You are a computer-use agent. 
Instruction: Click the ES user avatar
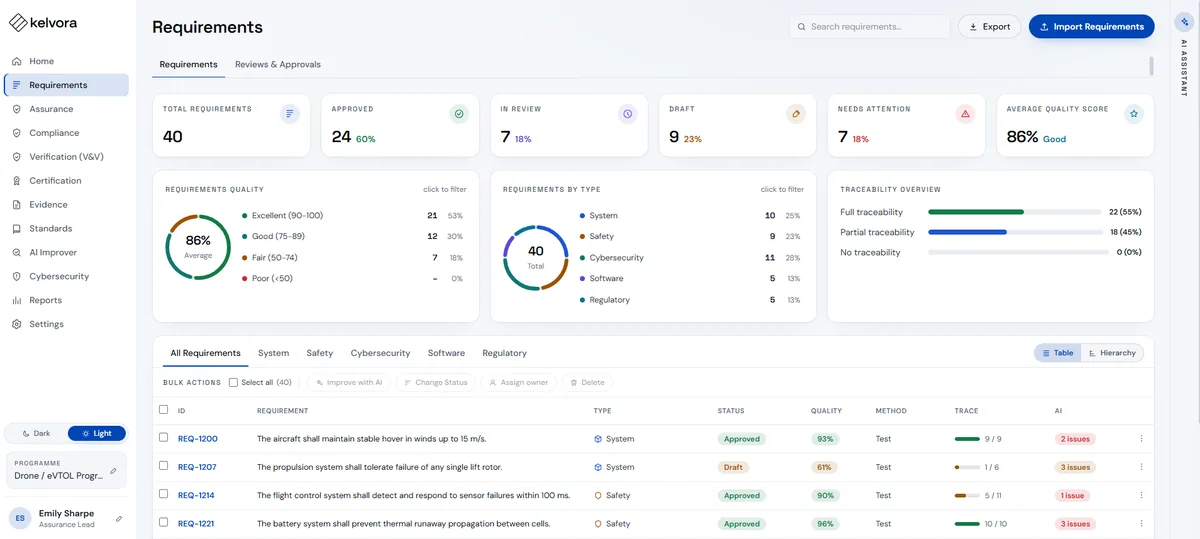click(20, 518)
